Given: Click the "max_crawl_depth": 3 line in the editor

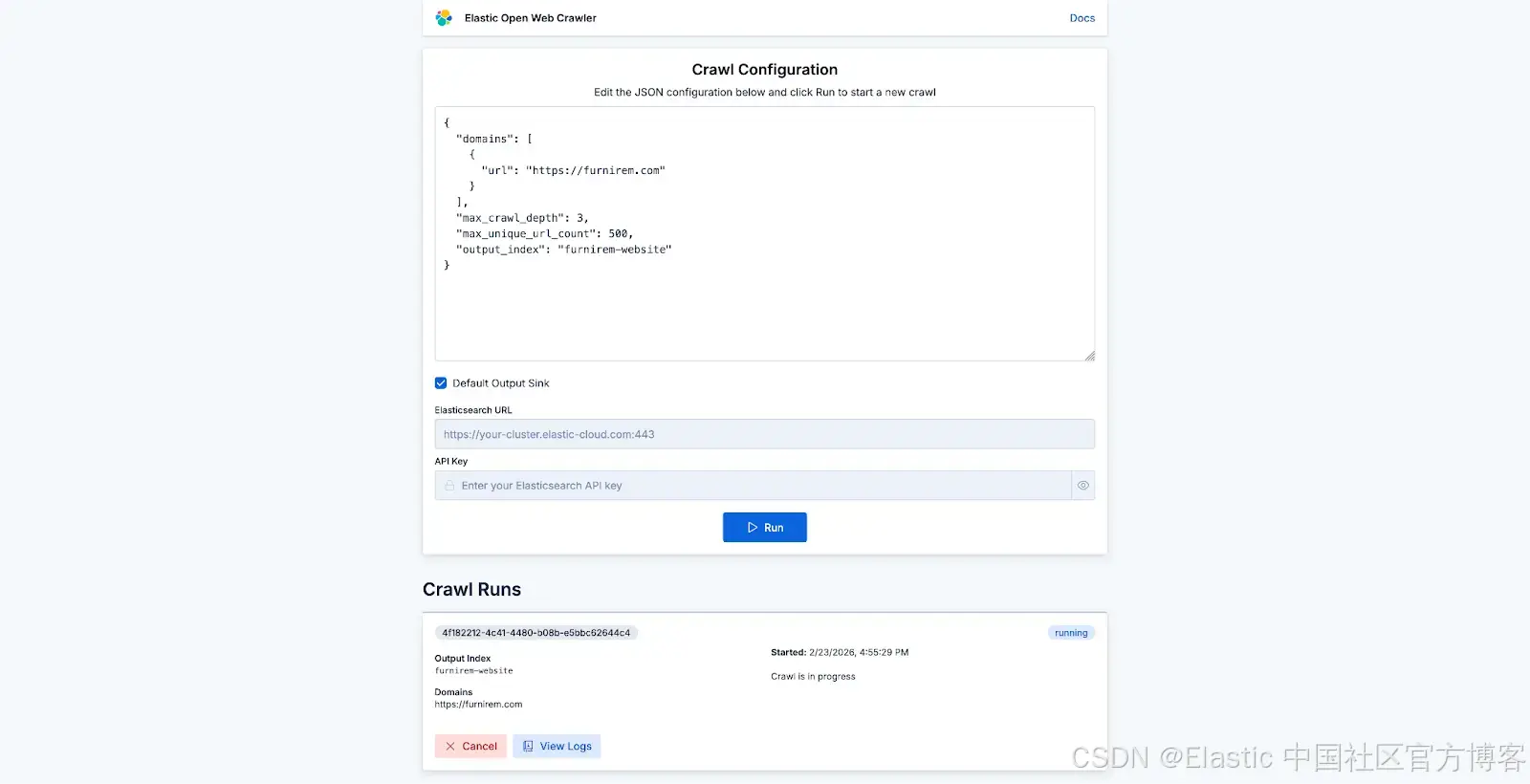Looking at the screenshot, I should tap(522, 218).
